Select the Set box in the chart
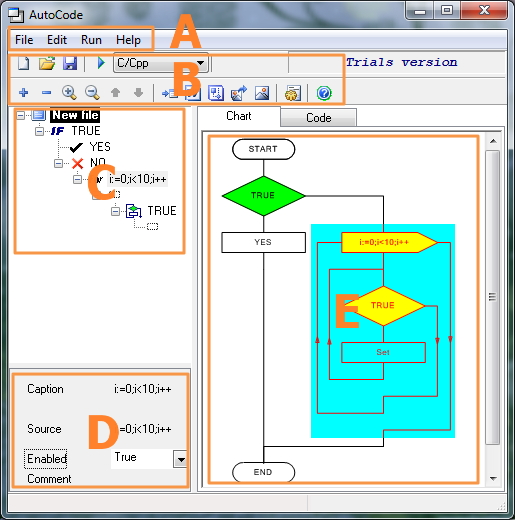515x520 pixels. click(383, 352)
